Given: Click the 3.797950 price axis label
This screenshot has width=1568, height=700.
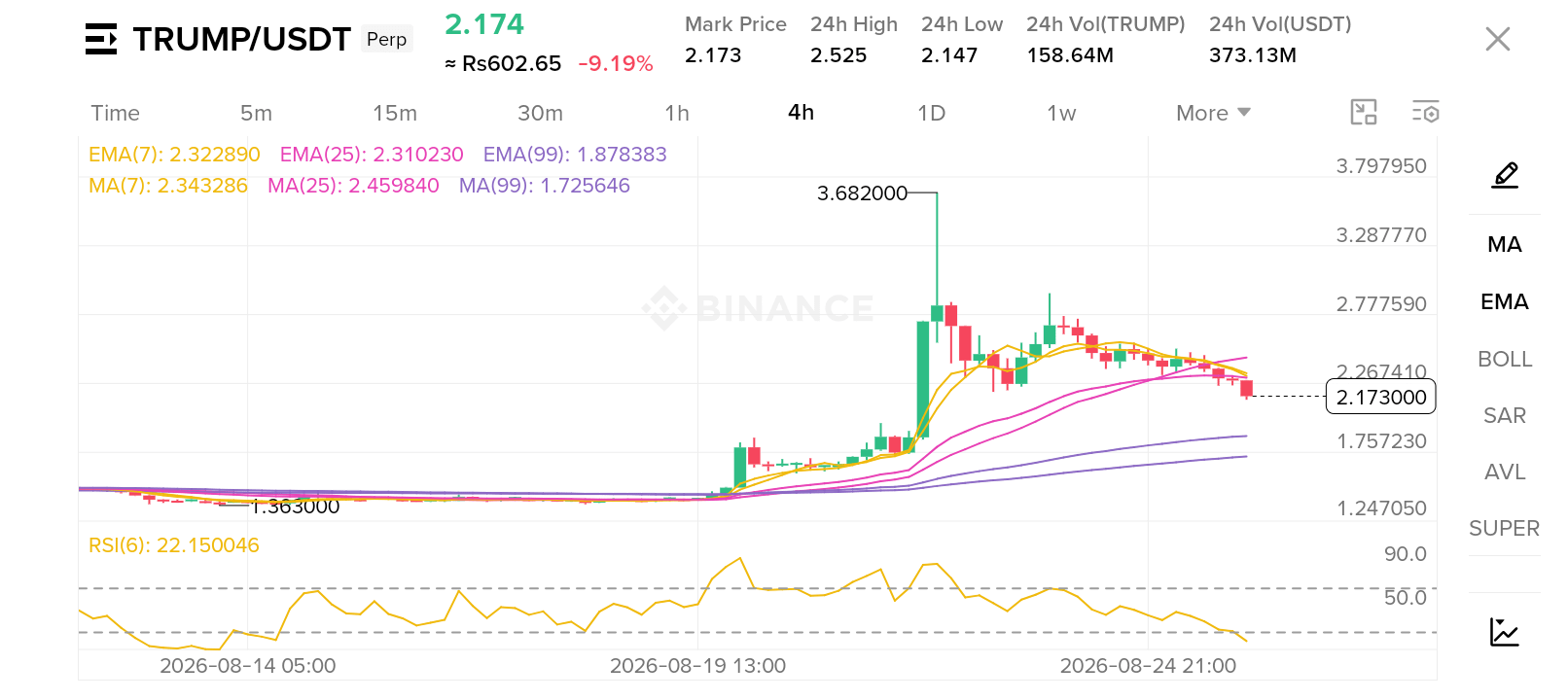Looking at the screenshot, I should coord(1381,166).
